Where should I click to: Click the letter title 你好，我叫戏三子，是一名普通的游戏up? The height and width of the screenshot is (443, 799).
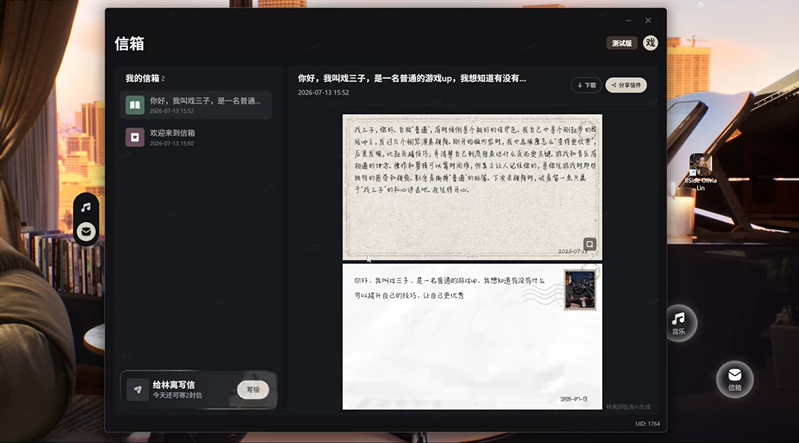[412, 78]
